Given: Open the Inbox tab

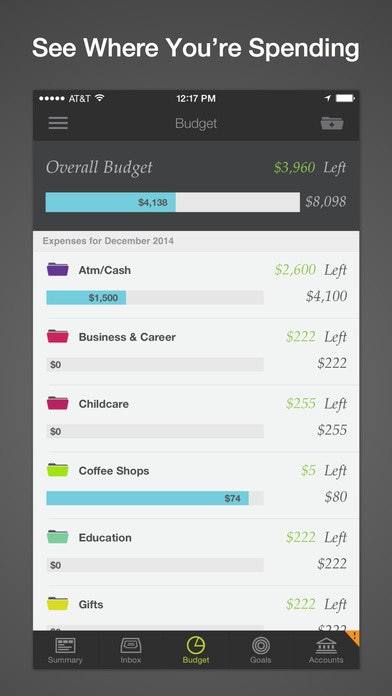Looking at the screenshot, I should (131, 650).
